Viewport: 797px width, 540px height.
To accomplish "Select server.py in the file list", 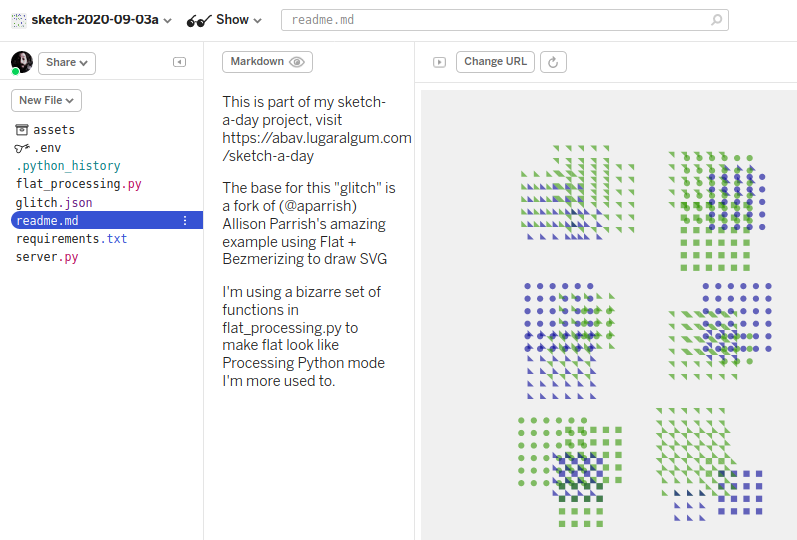I will [x=47, y=257].
